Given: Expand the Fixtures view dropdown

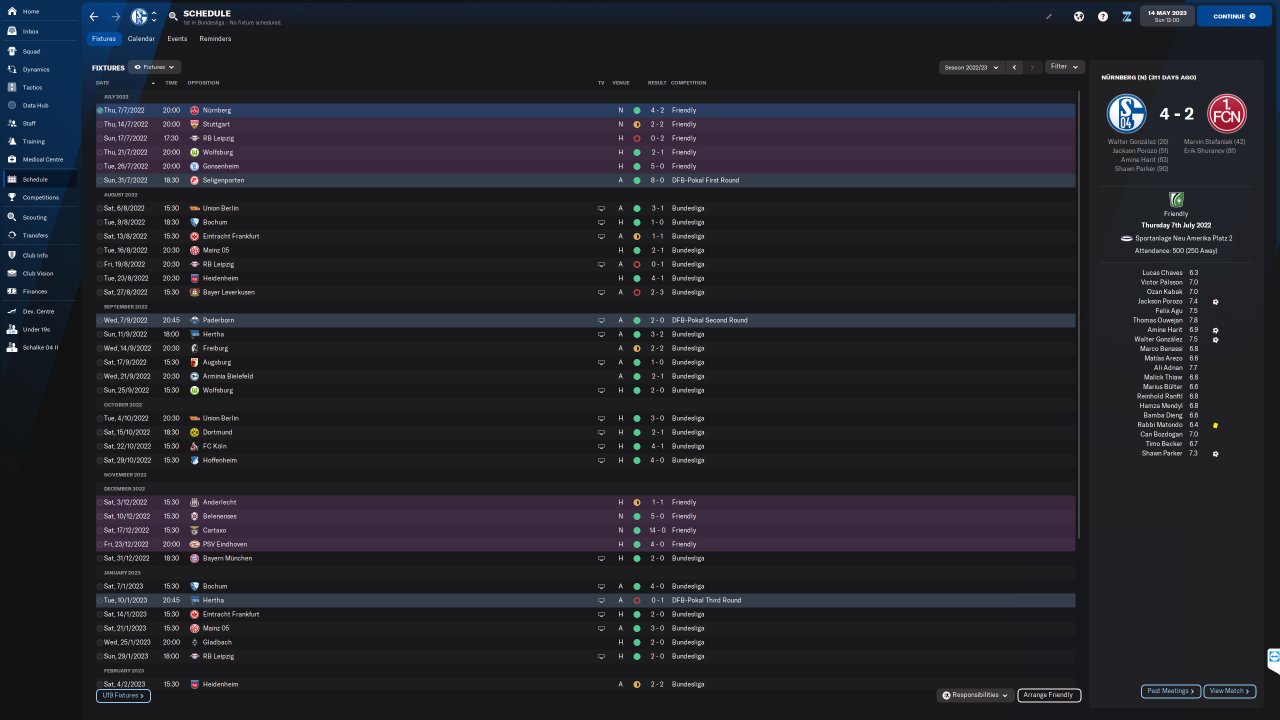Looking at the screenshot, I should [155, 67].
